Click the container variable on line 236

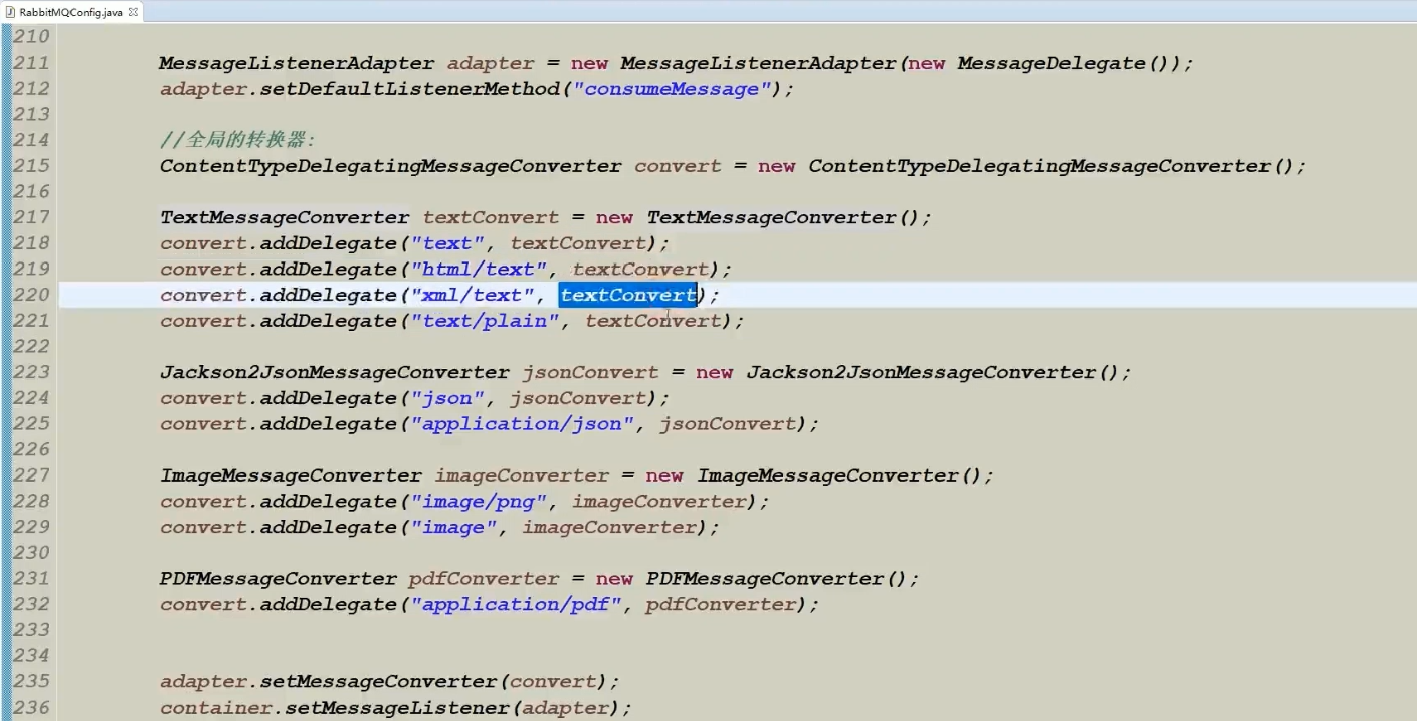(x=216, y=707)
